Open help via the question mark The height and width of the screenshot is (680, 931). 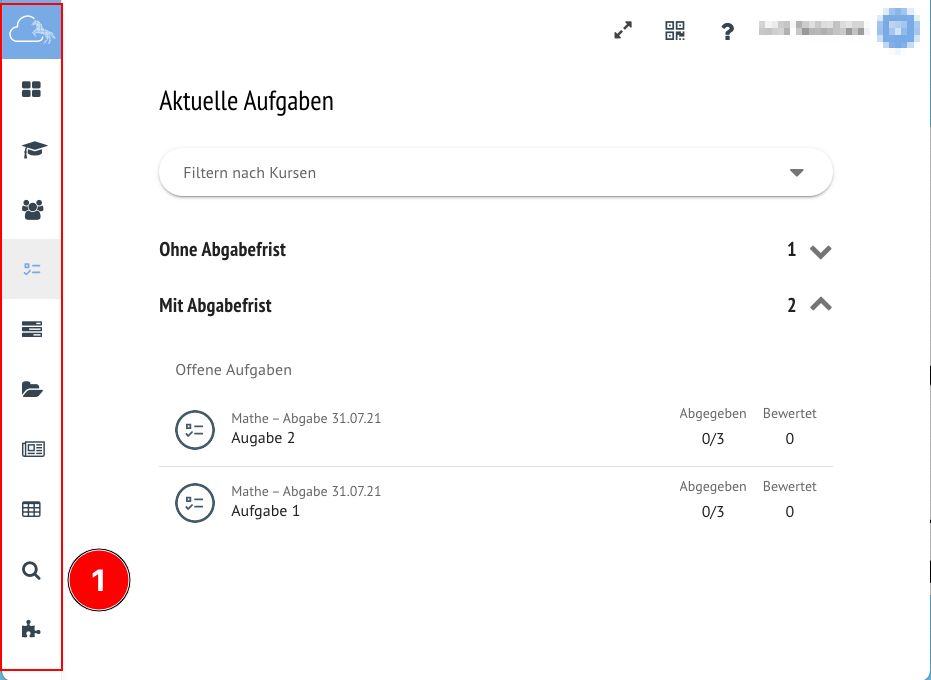click(728, 32)
